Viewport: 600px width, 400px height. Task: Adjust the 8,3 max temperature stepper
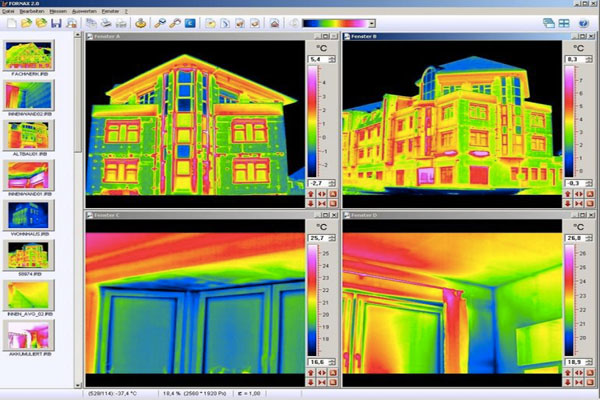pyautogui.click(x=589, y=59)
